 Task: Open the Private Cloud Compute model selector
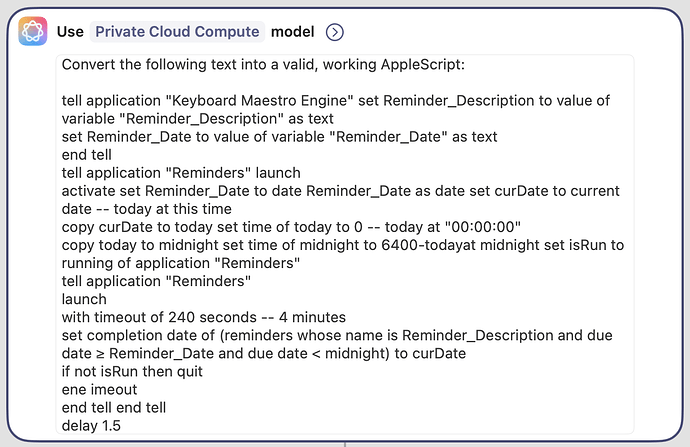177,31
